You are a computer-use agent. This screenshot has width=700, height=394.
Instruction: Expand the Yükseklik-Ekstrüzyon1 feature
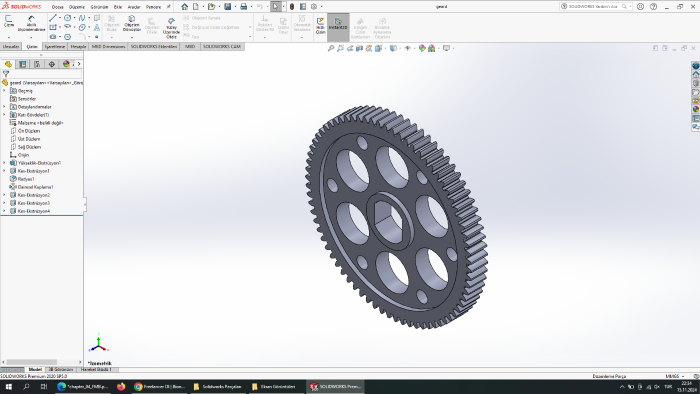click(x=4, y=163)
